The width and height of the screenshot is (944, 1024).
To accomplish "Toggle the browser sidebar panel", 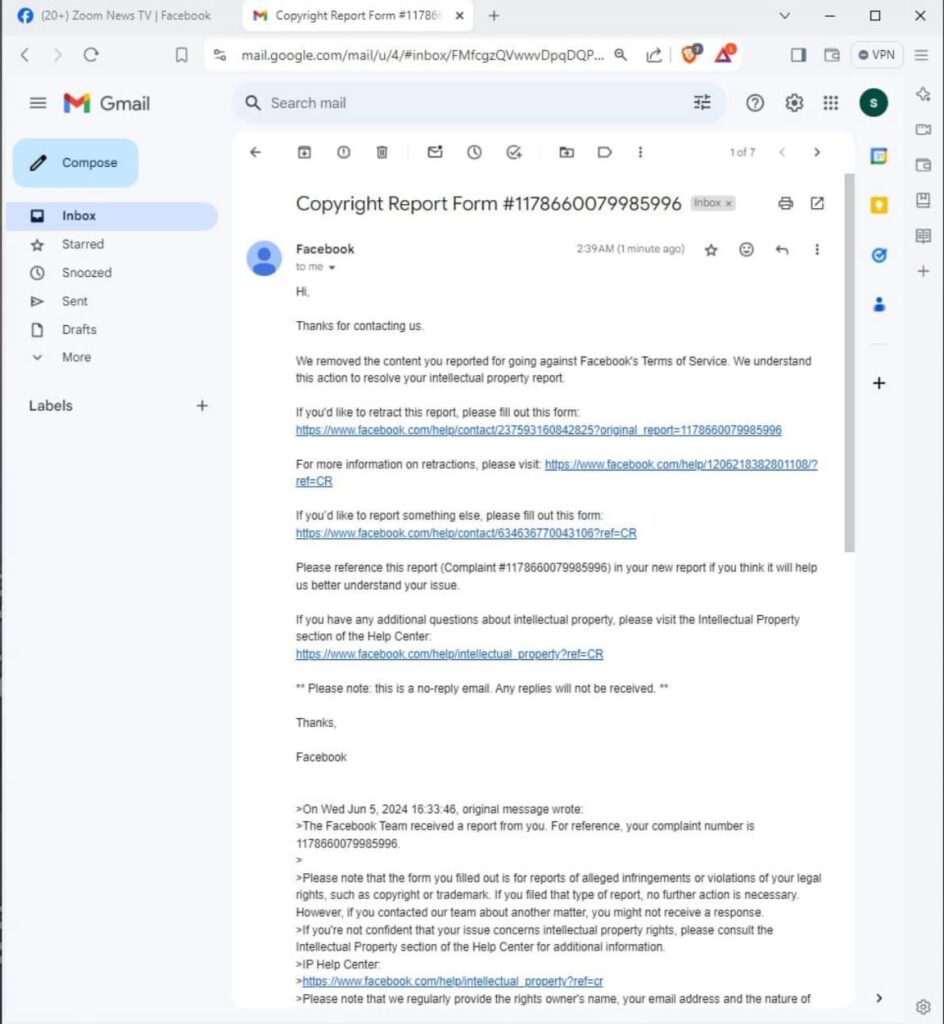I will pyautogui.click(x=798, y=55).
